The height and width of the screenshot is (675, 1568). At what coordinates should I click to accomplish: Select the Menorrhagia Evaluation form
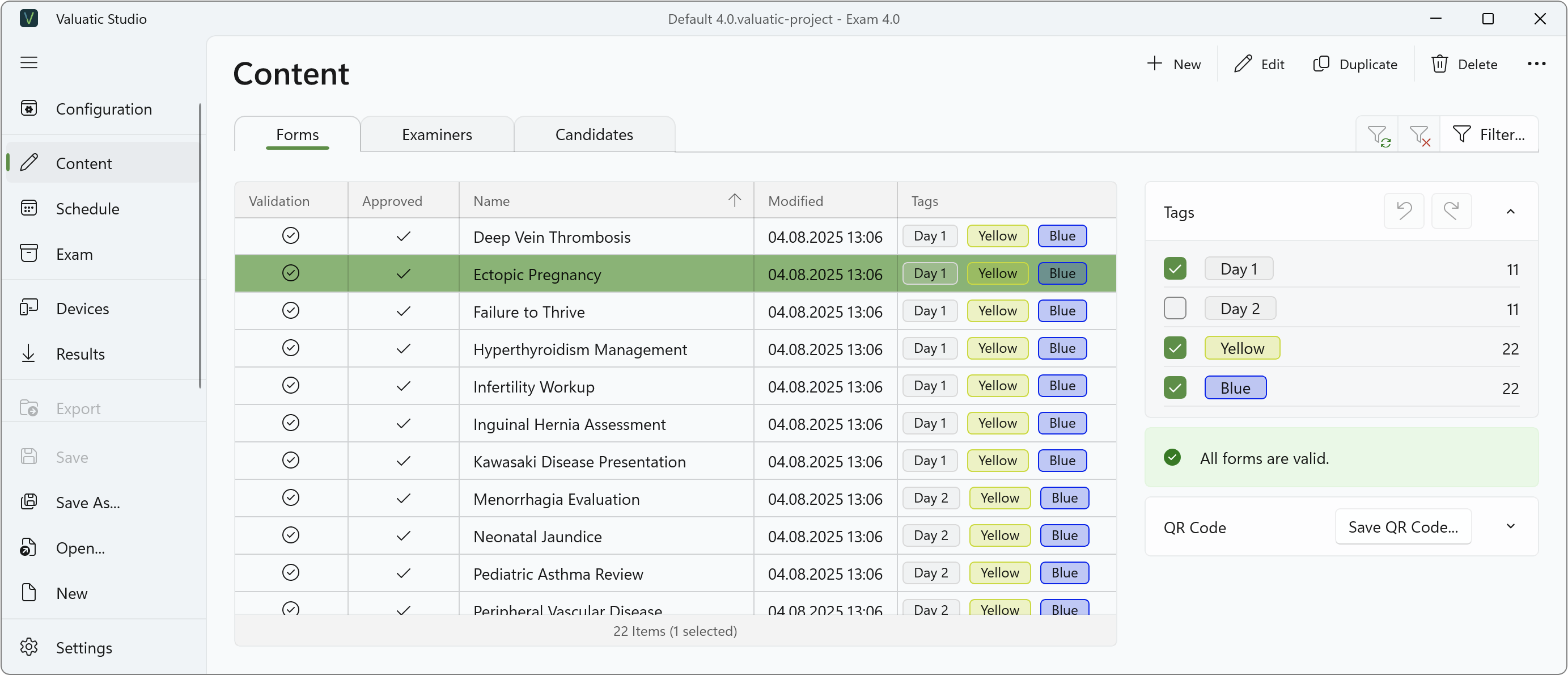675,499
